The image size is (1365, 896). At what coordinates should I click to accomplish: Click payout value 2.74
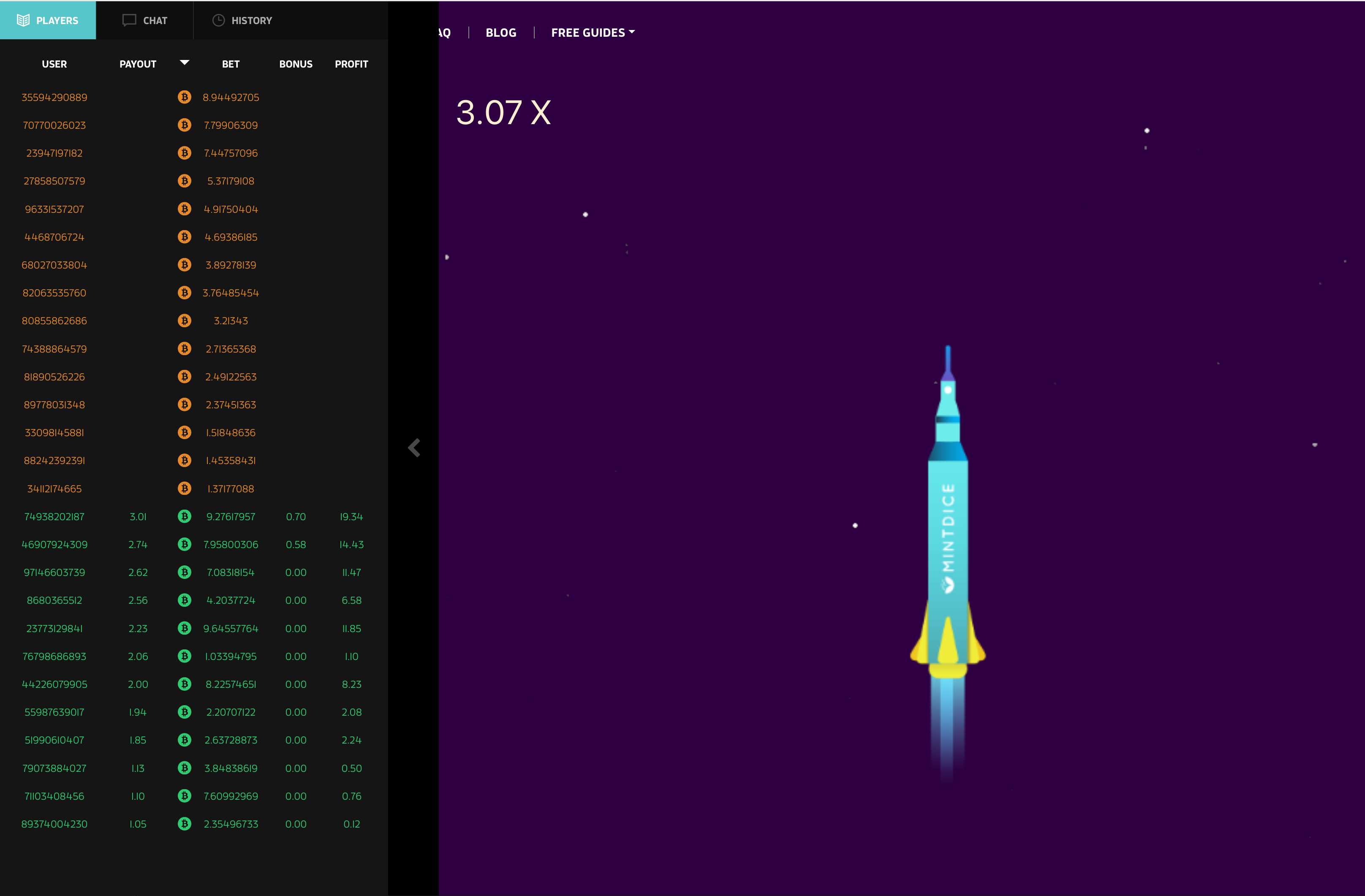tap(138, 545)
